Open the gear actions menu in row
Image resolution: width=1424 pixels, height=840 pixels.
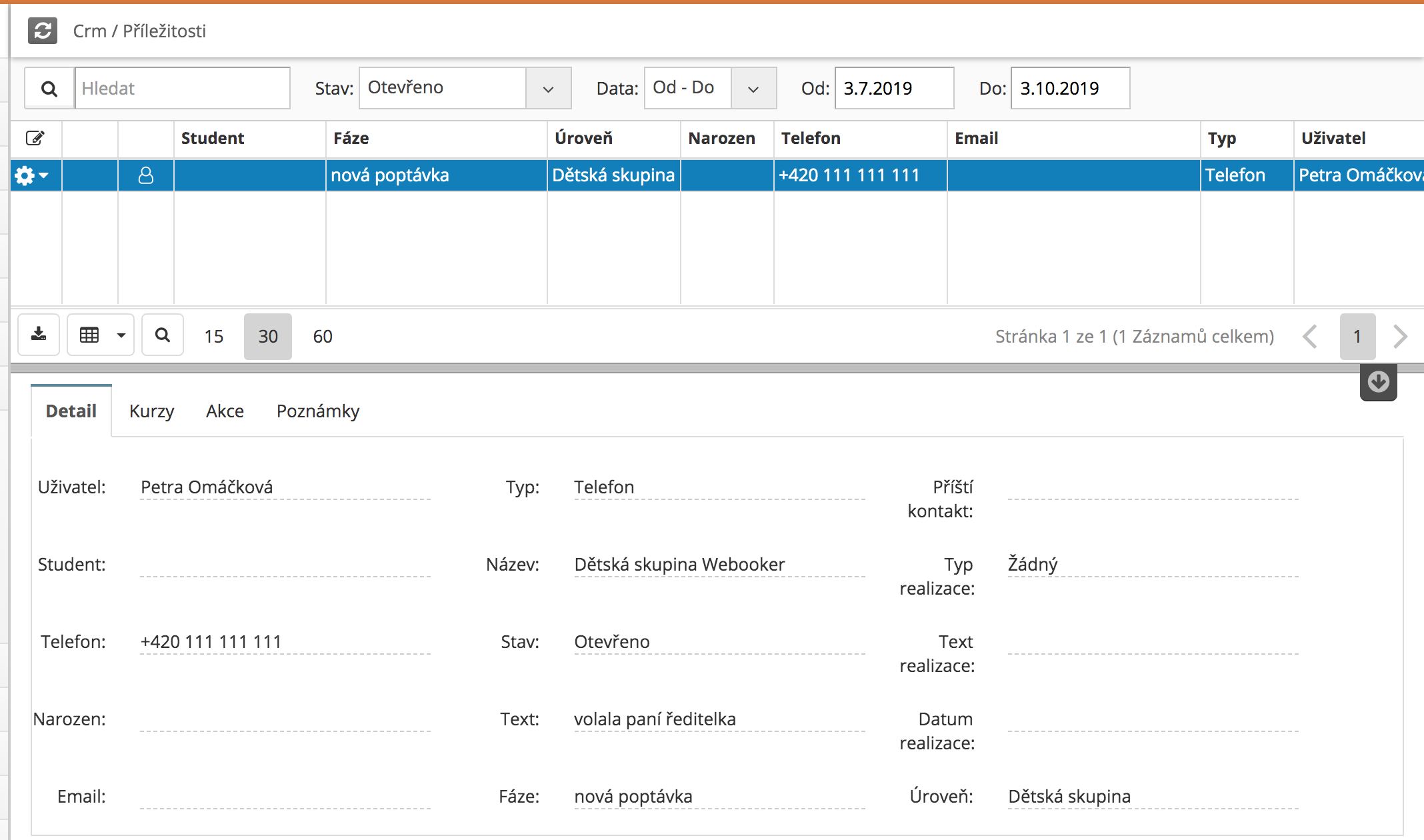(31, 175)
